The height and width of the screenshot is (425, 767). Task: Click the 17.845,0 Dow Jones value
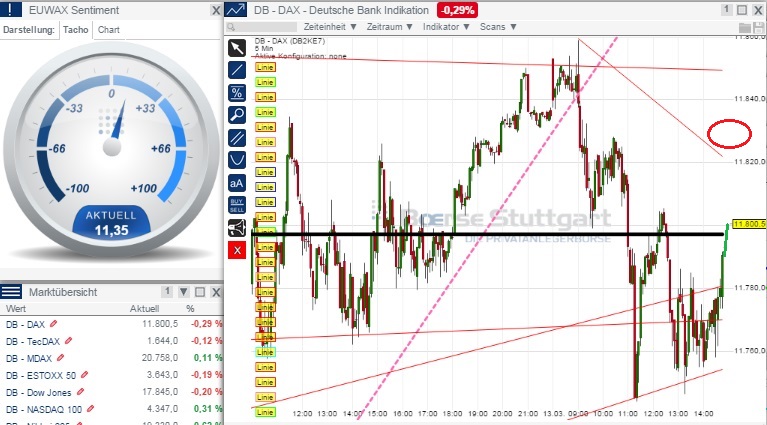coord(160,392)
